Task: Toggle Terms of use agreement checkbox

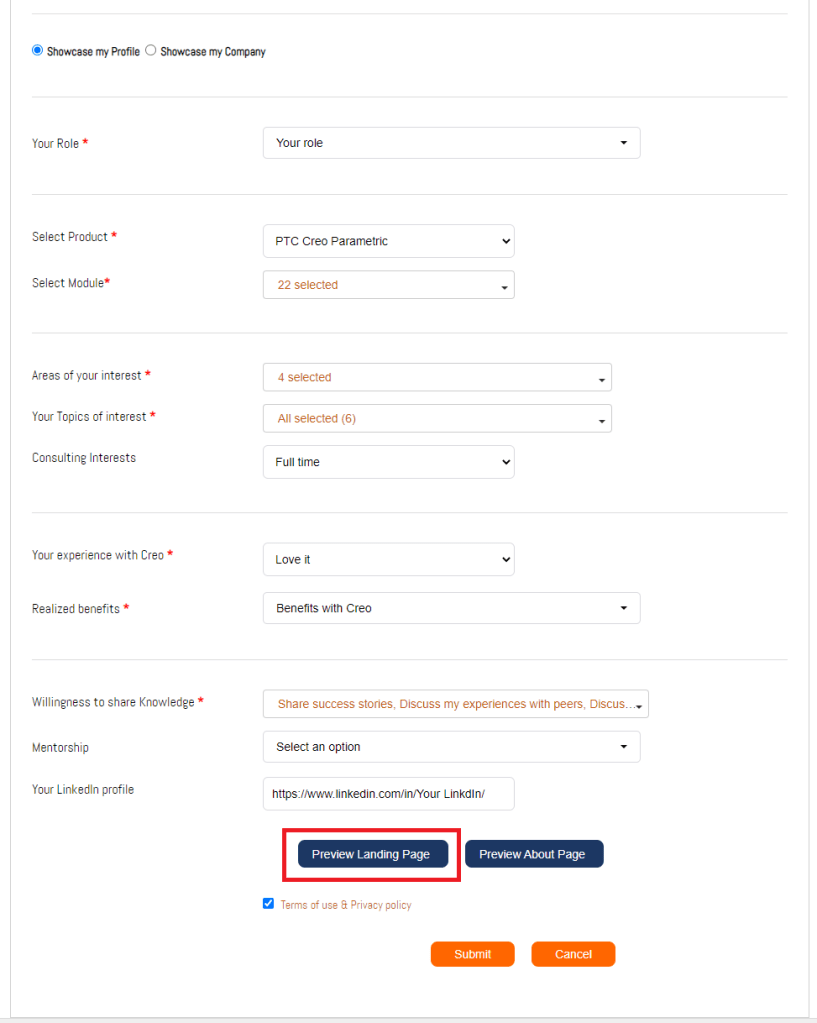Action: 268,904
